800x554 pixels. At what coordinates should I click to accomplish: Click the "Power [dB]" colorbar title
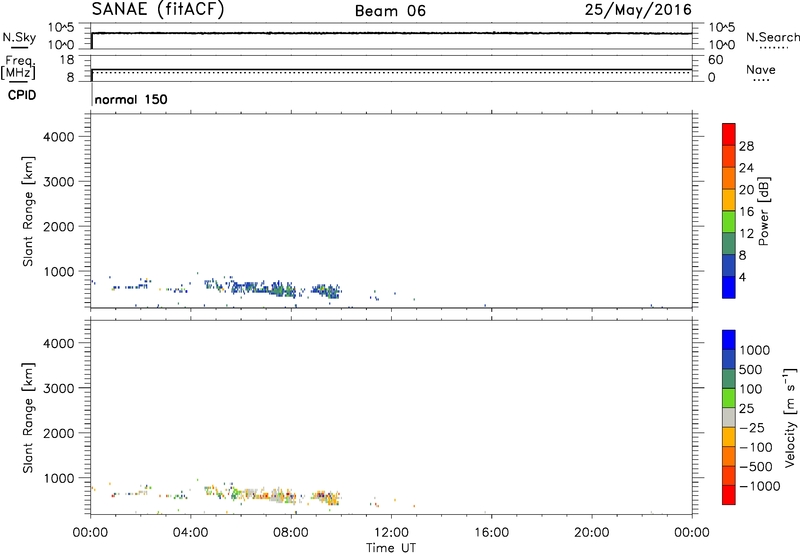[x=764, y=211]
